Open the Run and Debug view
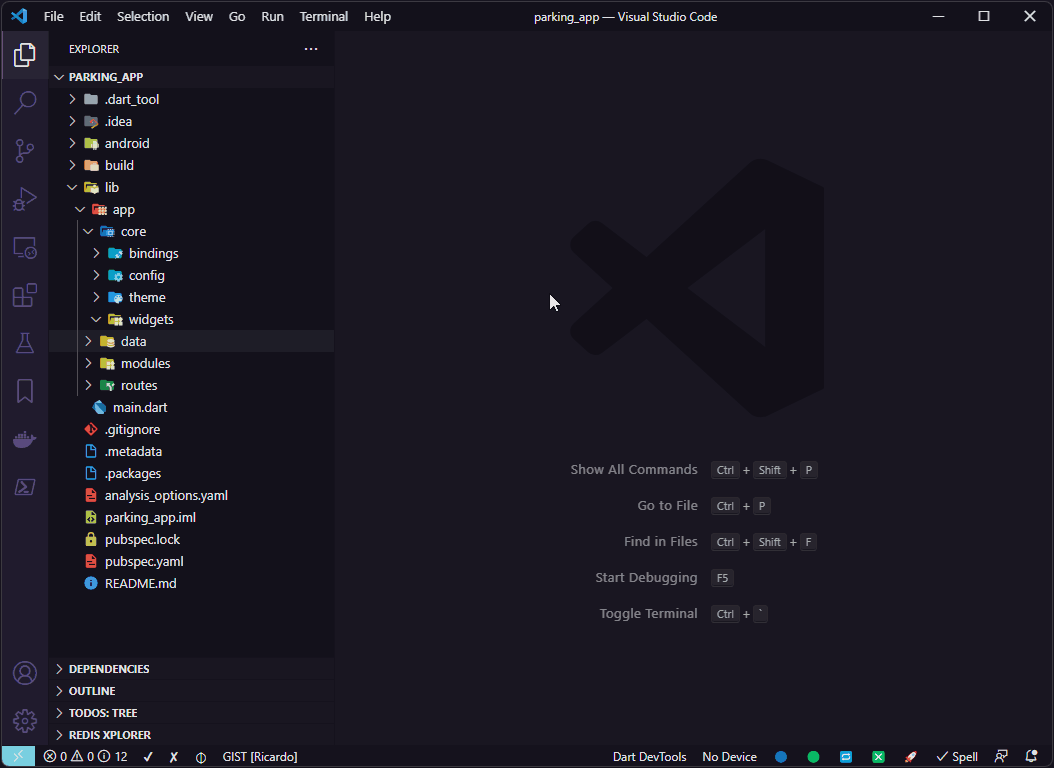 (25, 200)
